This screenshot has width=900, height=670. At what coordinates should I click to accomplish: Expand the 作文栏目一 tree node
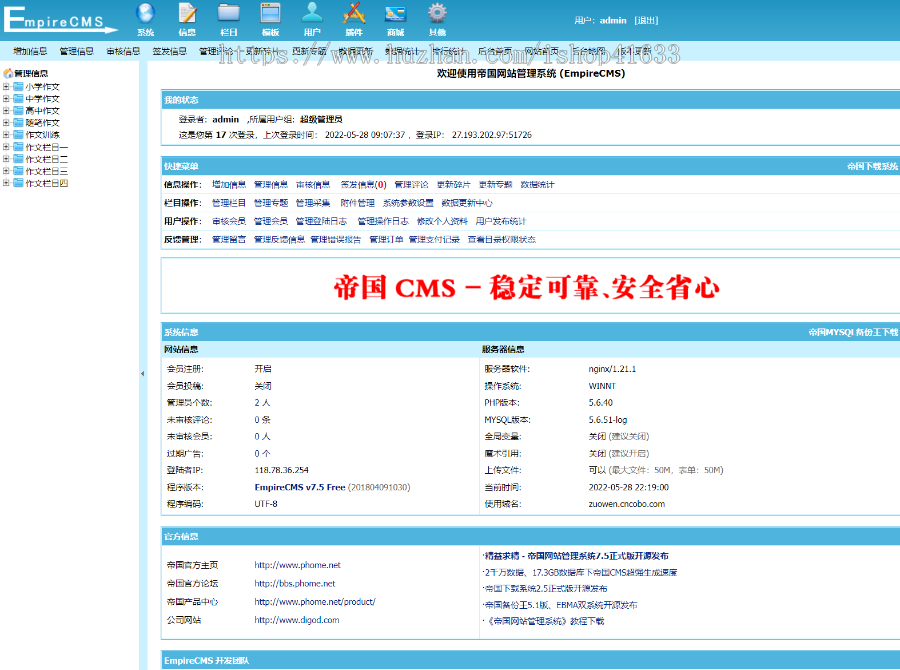tap(6, 147)
